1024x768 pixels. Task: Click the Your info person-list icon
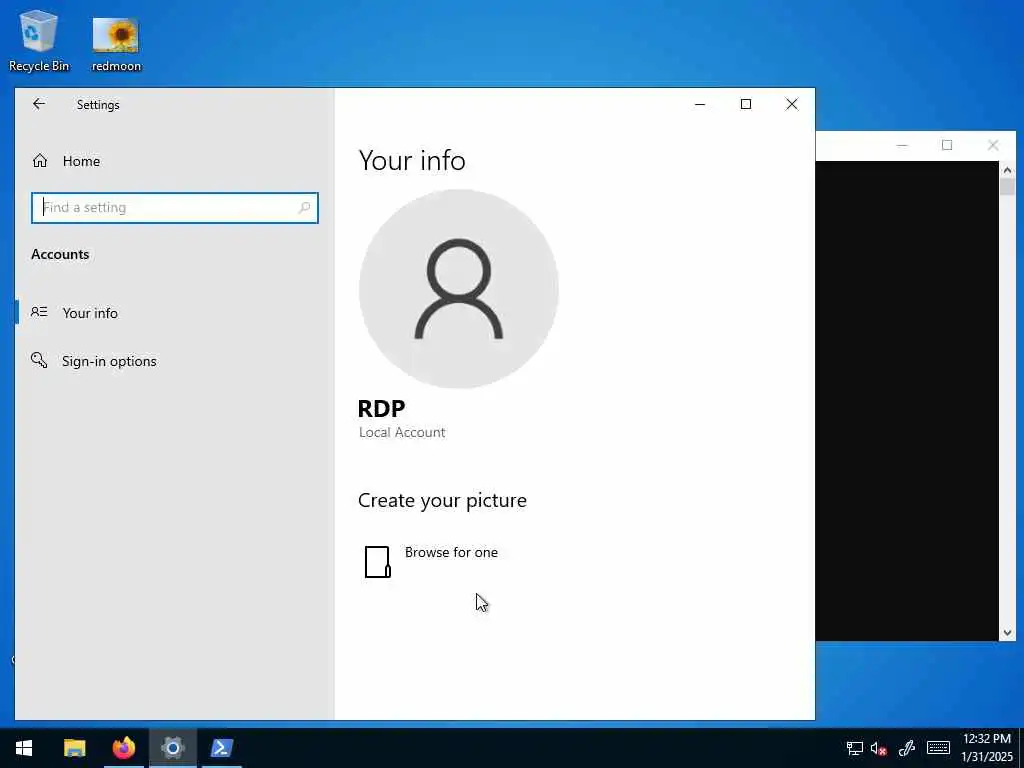[x=39, y=312]
